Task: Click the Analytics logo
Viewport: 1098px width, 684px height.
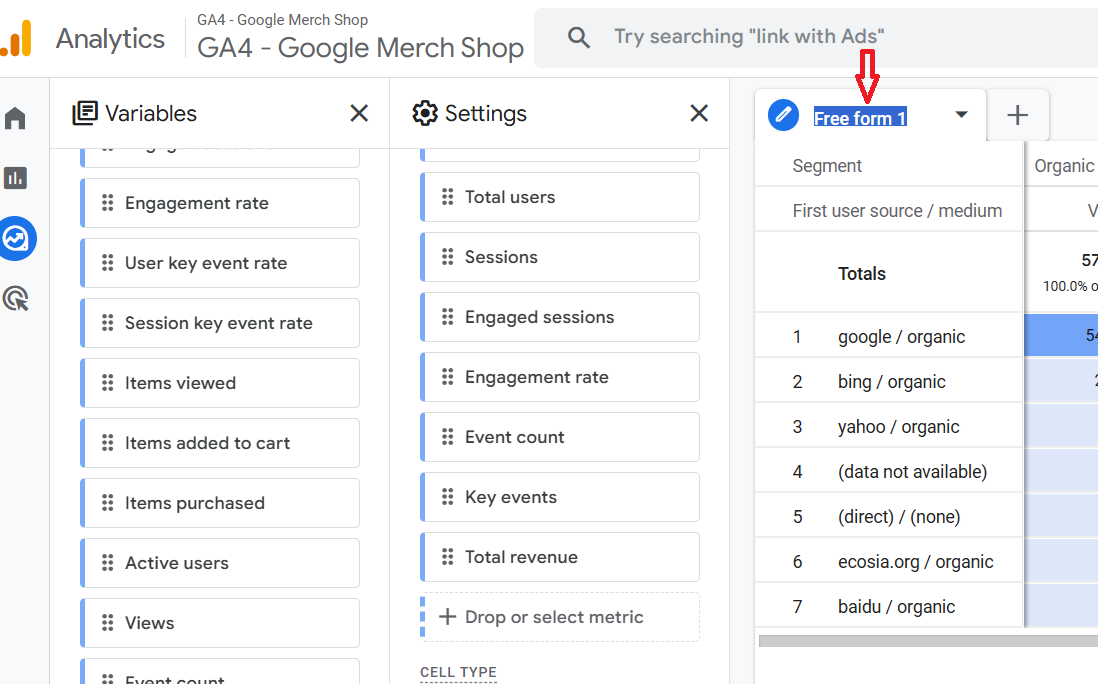Action: point(17,38)
